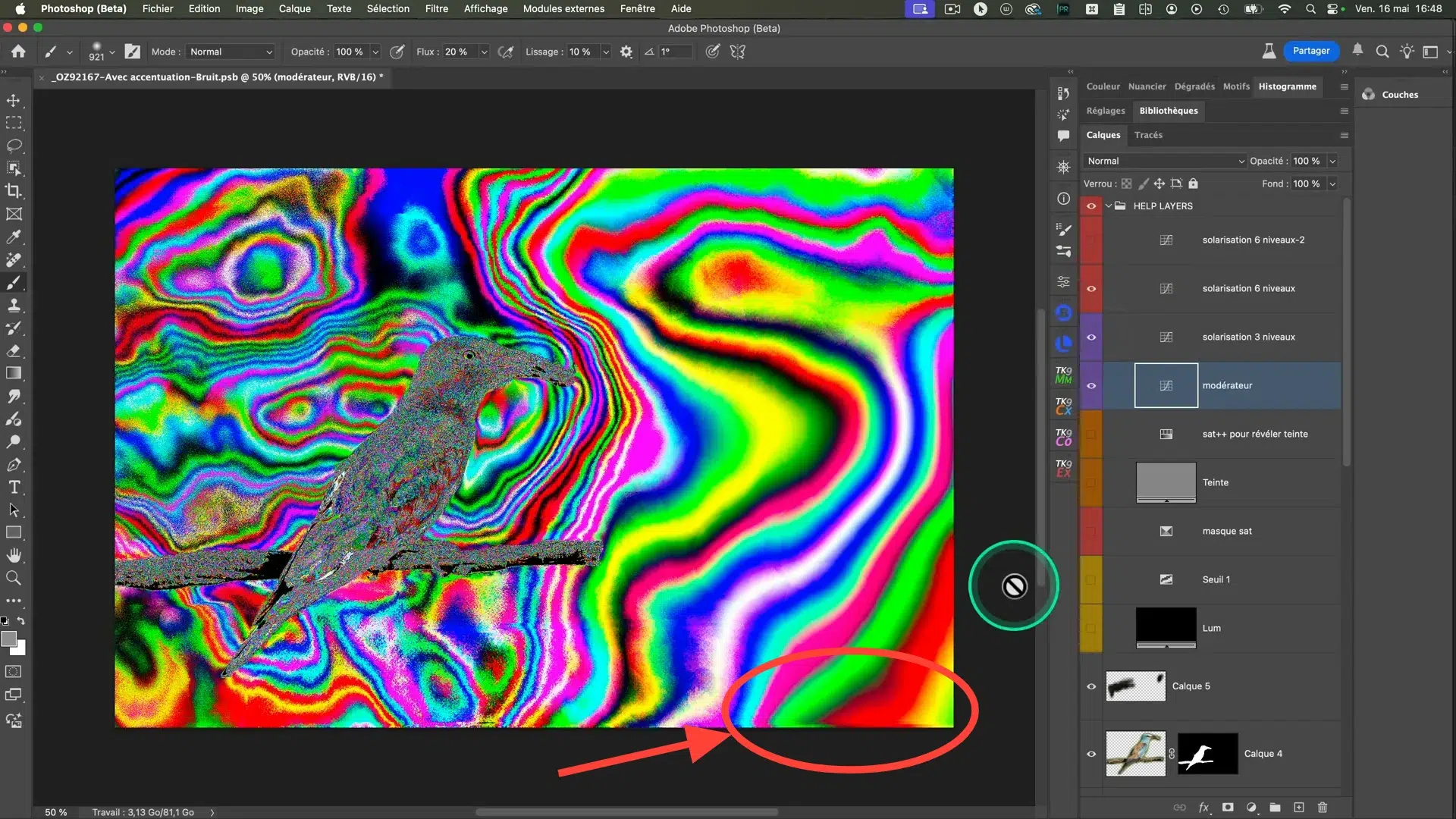1456x819 pixels.
Task: Open Spotlight search in menu bar
Action: [x=1310, y=8]
